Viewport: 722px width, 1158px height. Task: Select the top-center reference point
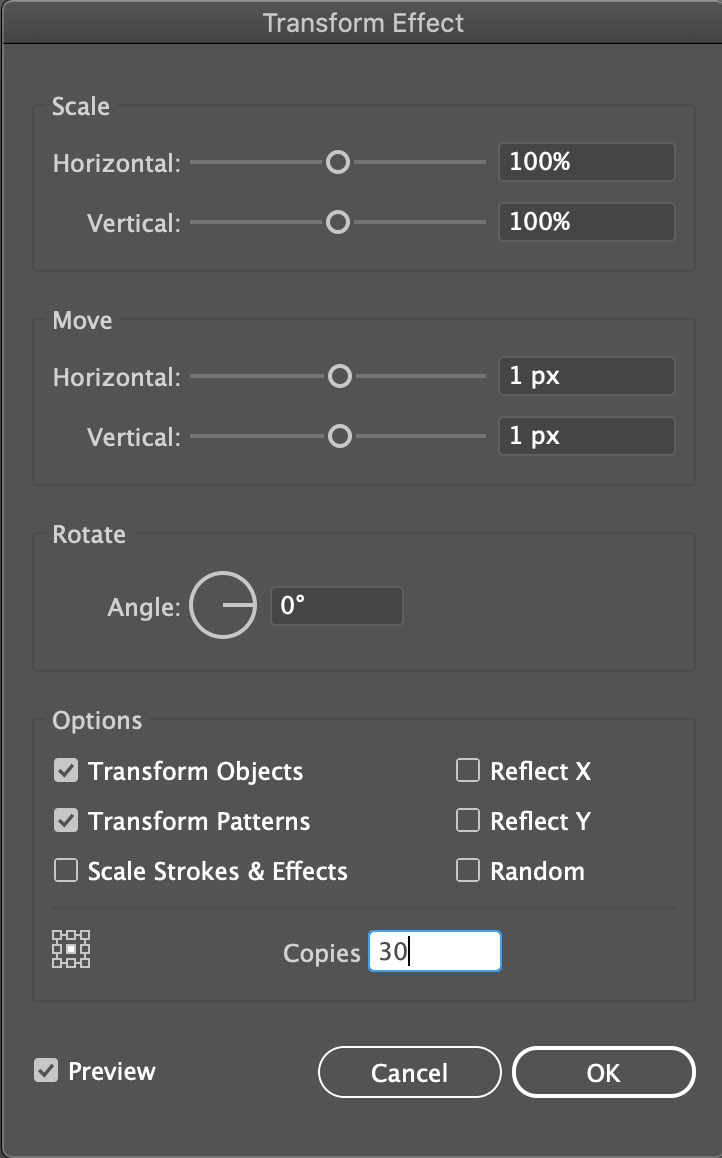(x=71, y=935)
